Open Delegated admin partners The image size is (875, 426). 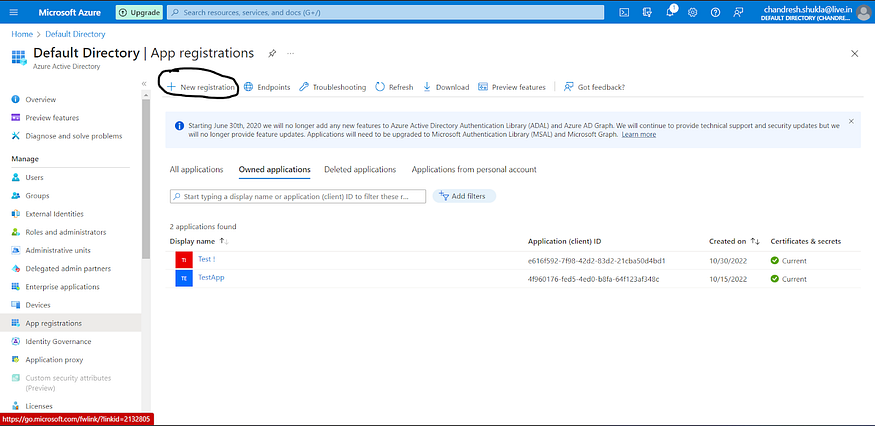pyautogui.click(x=68, y=269)
